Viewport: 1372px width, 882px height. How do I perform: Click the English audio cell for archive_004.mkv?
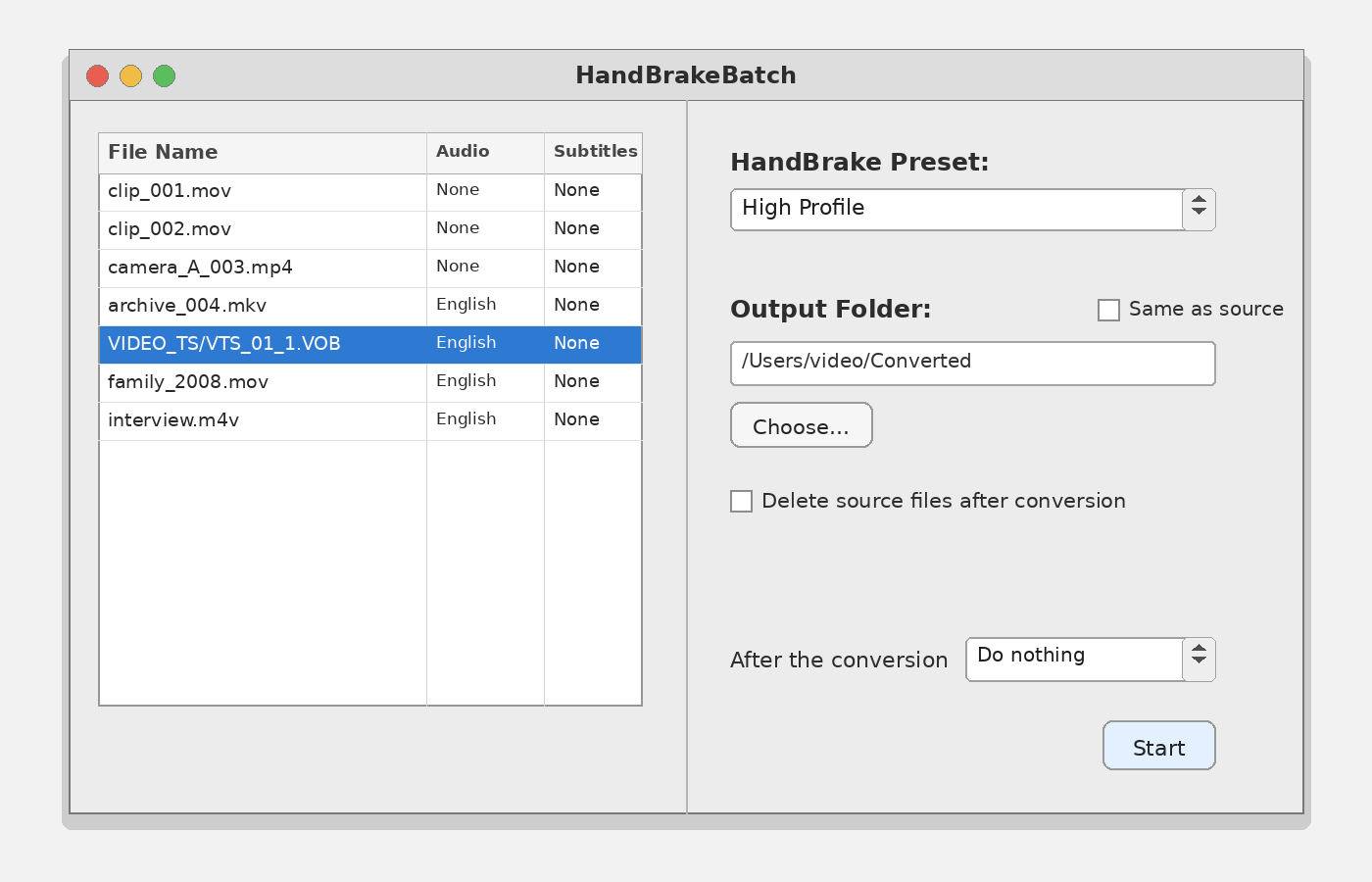[485, 307]
